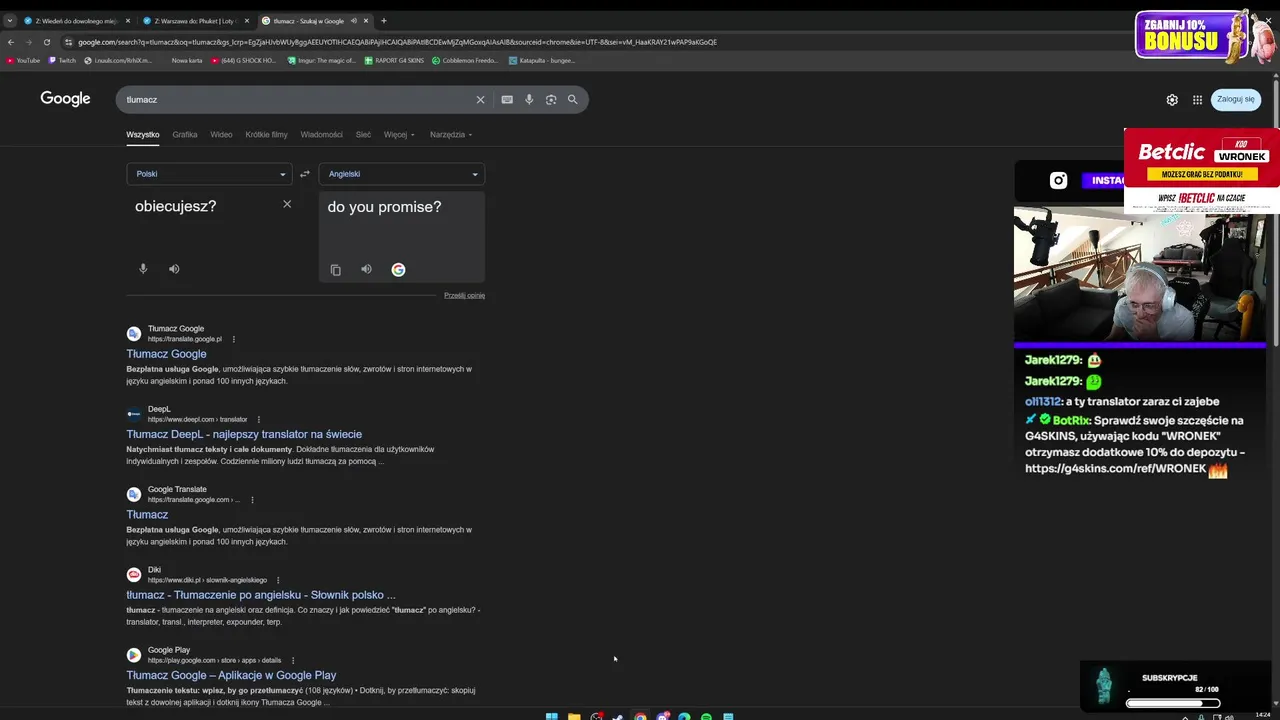Viewport: 1280px width, 720px height.
Task: Open the on-screen keyboard in search bar
Action: point(507,100)
